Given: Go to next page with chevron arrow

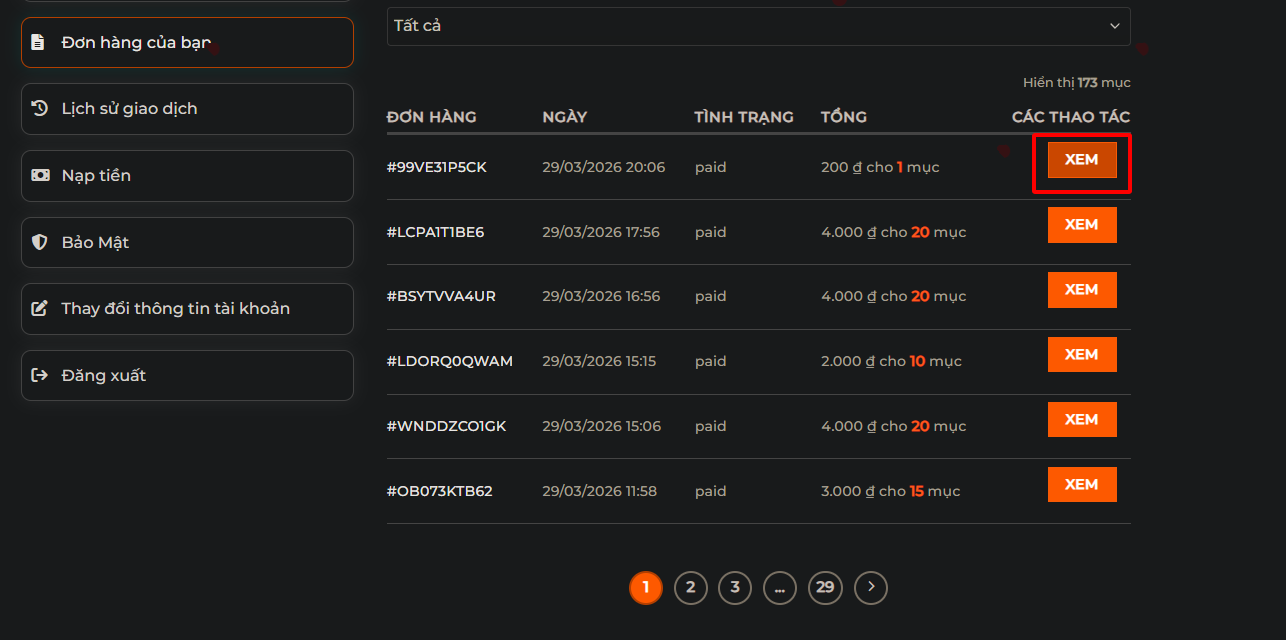Looking at the screenshot, I should (x=870, y=587).
